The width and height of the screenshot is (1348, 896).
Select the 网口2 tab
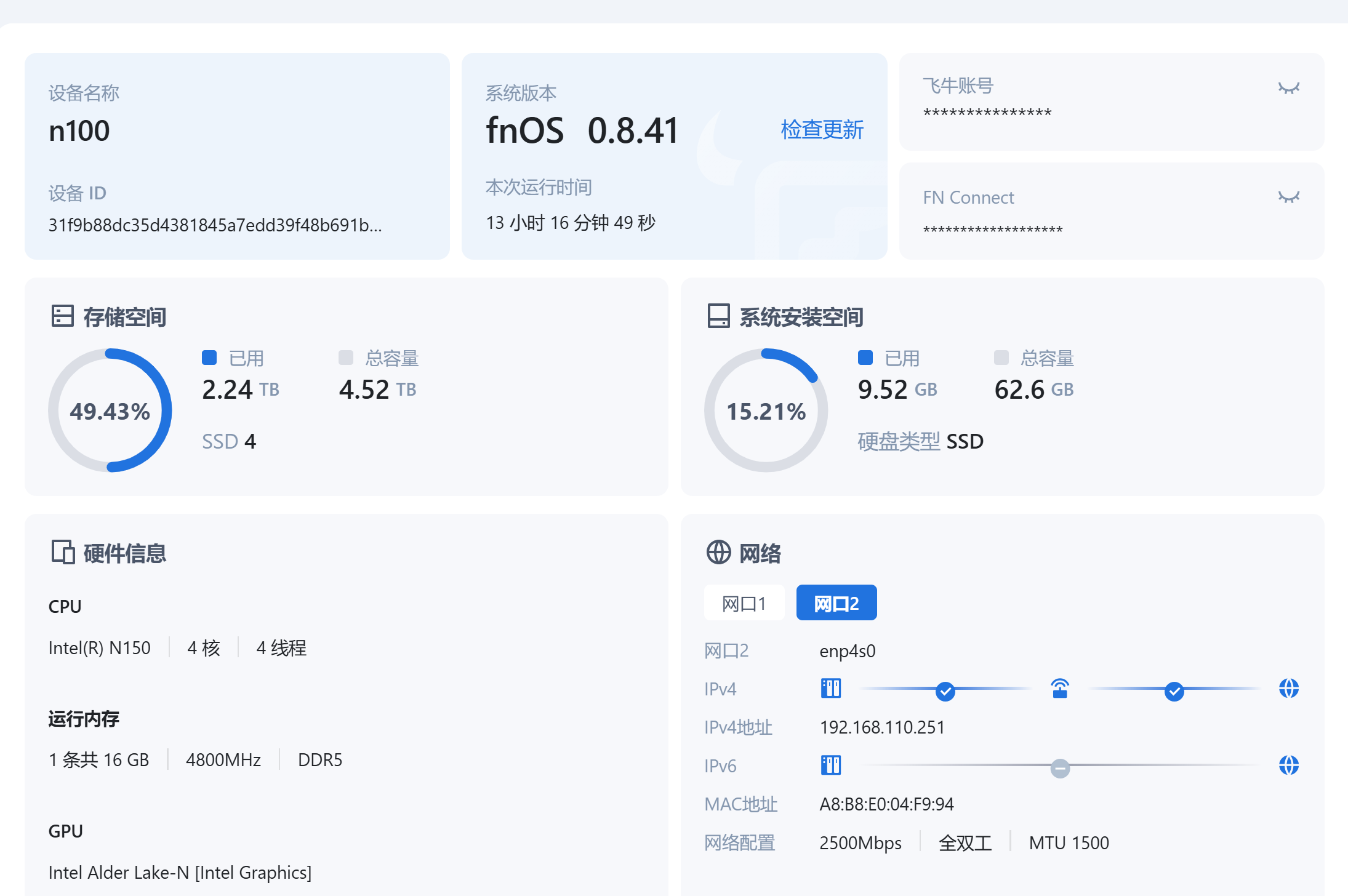836,603
